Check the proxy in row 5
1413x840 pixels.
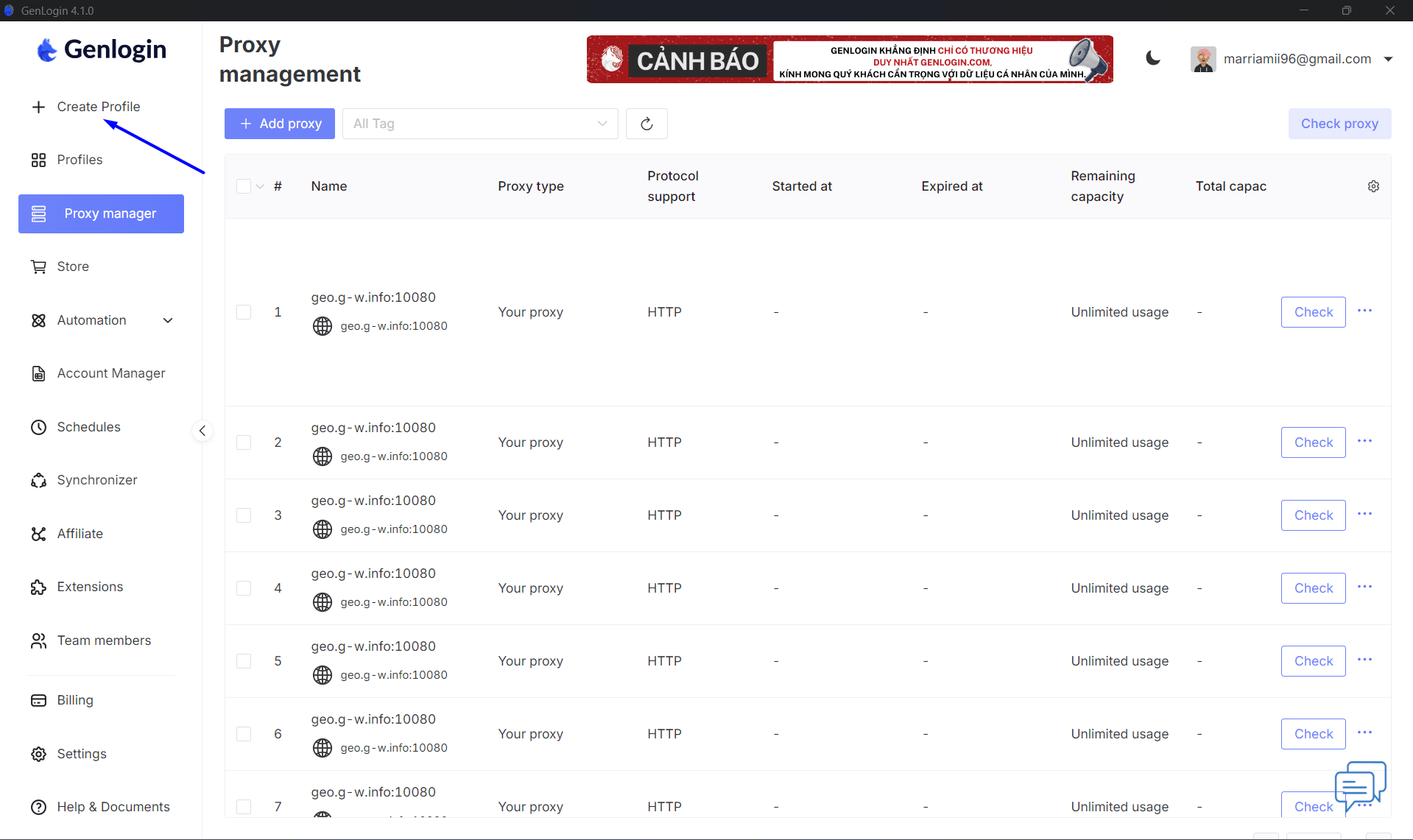point(1313,661)
